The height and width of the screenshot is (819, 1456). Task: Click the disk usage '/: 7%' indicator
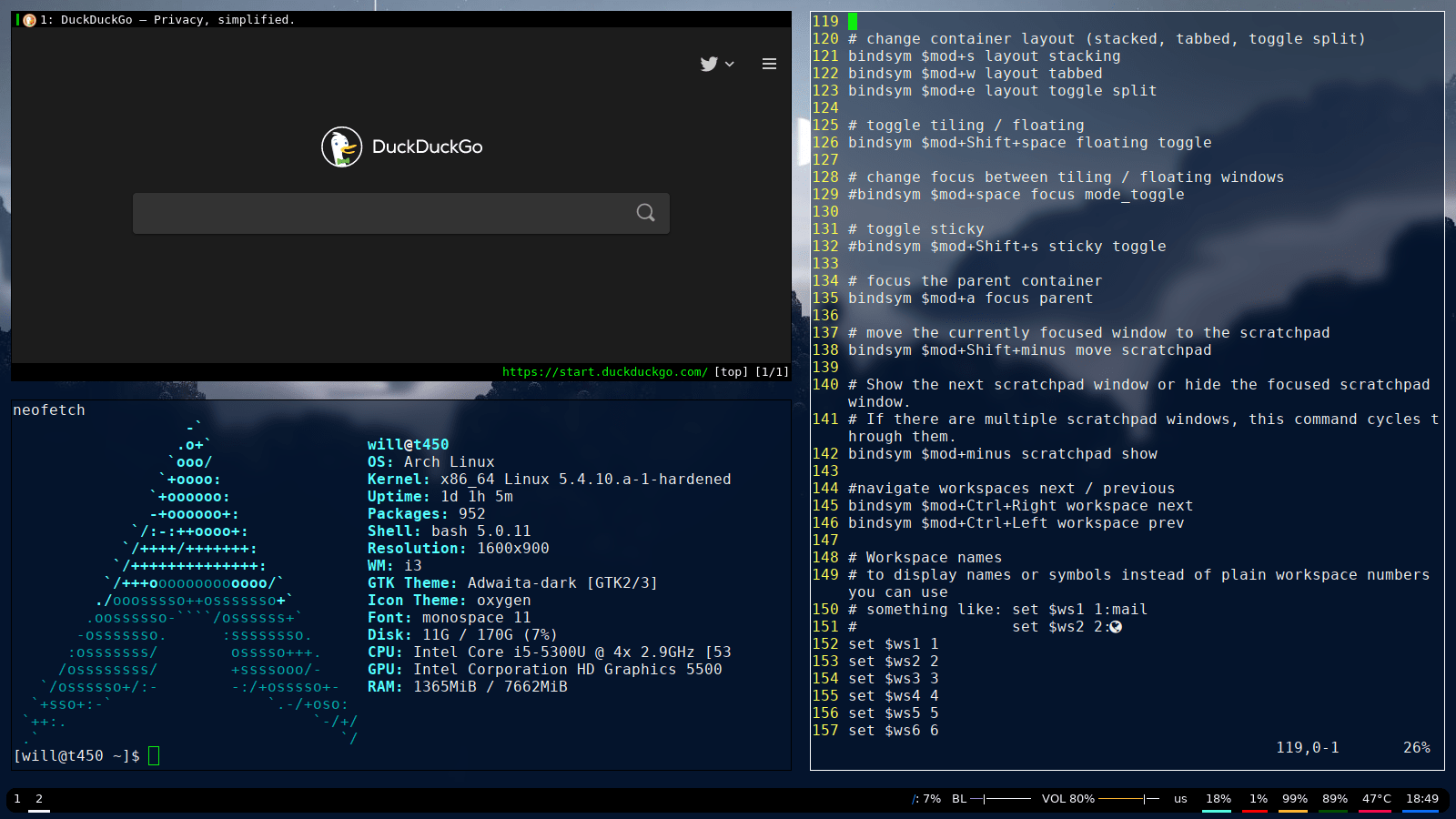click(x=926, y=799)
